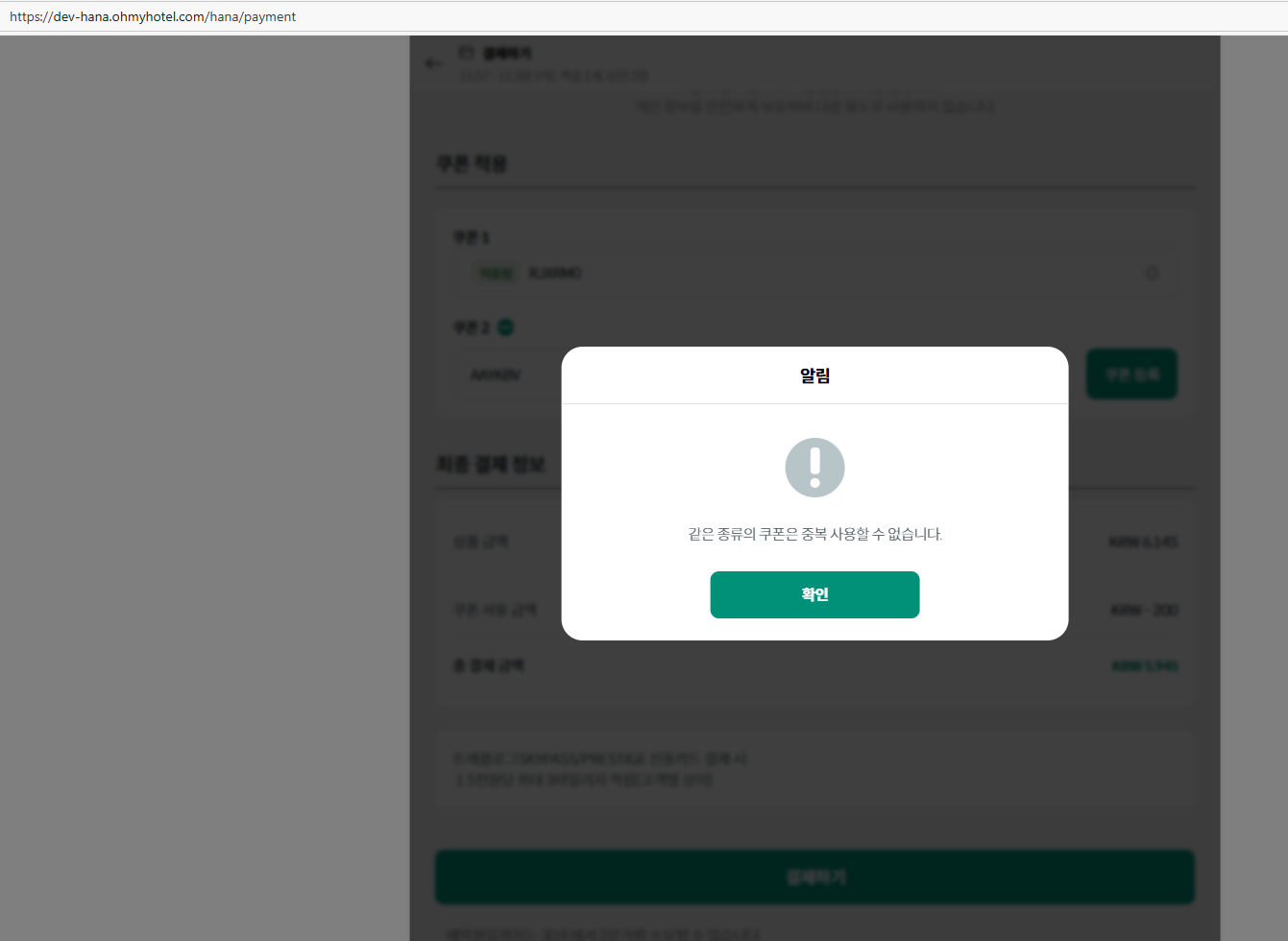The width and height of the screenshot is (1288, 941).
Task: Click the final payment info heading
Action: tap(491, 465)
